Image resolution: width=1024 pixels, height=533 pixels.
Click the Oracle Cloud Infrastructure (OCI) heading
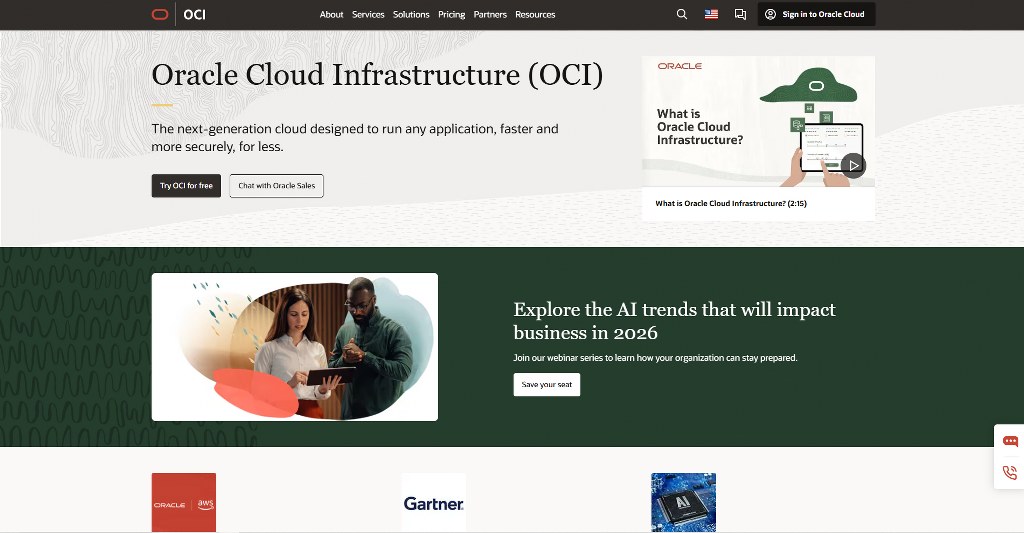377,75
